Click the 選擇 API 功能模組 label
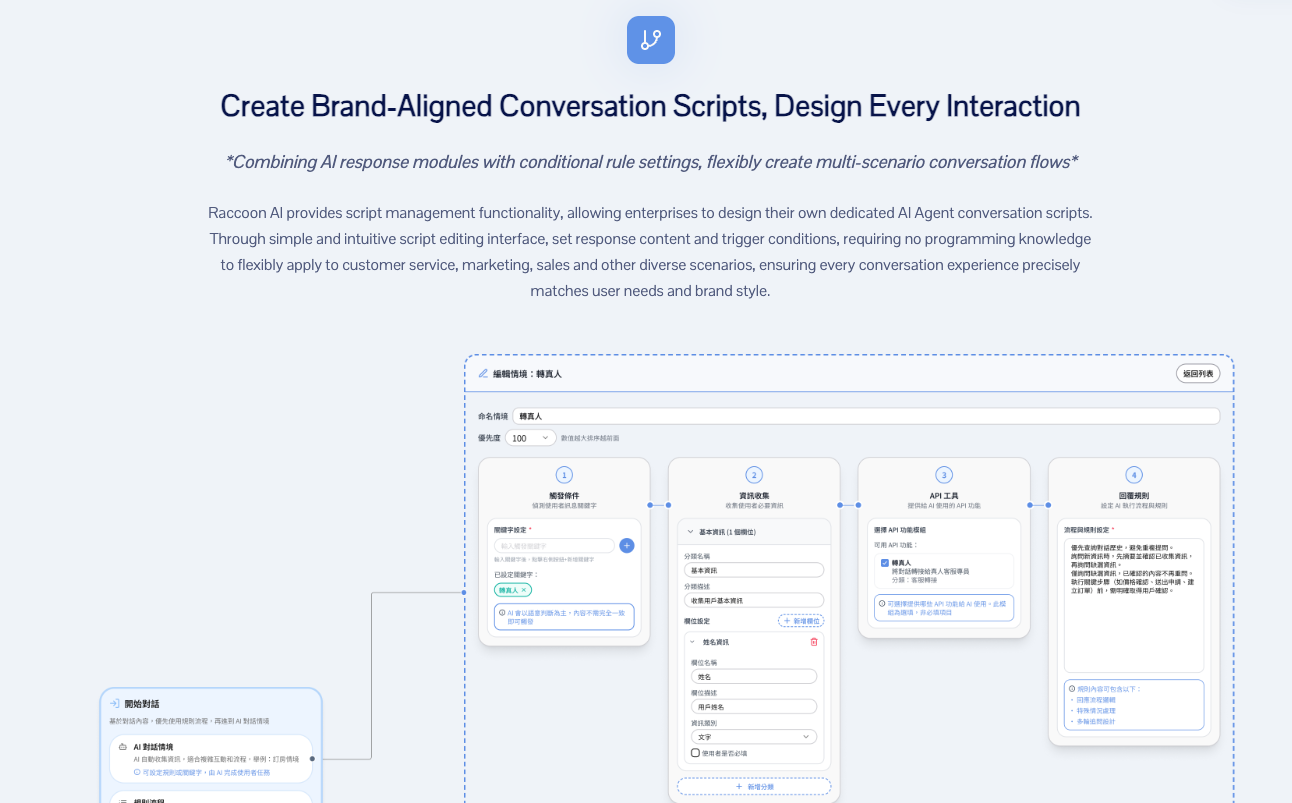Screen dimensions: 1292x803 click(x=899, y=528)
